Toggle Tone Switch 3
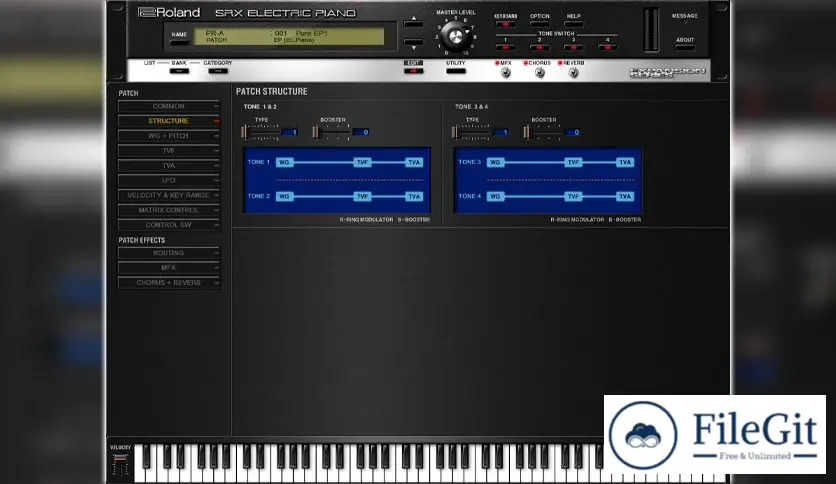The image size is (836, 484). click(574, 47)
